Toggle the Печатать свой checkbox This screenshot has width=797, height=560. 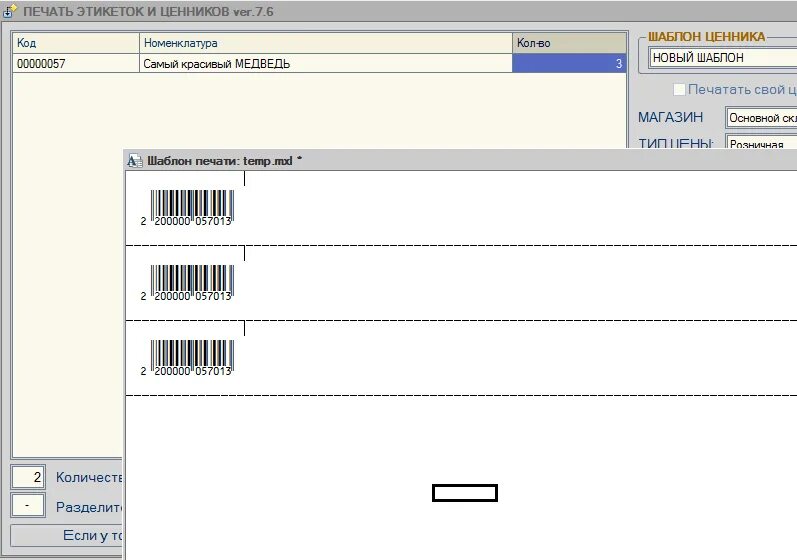(679, 89)
